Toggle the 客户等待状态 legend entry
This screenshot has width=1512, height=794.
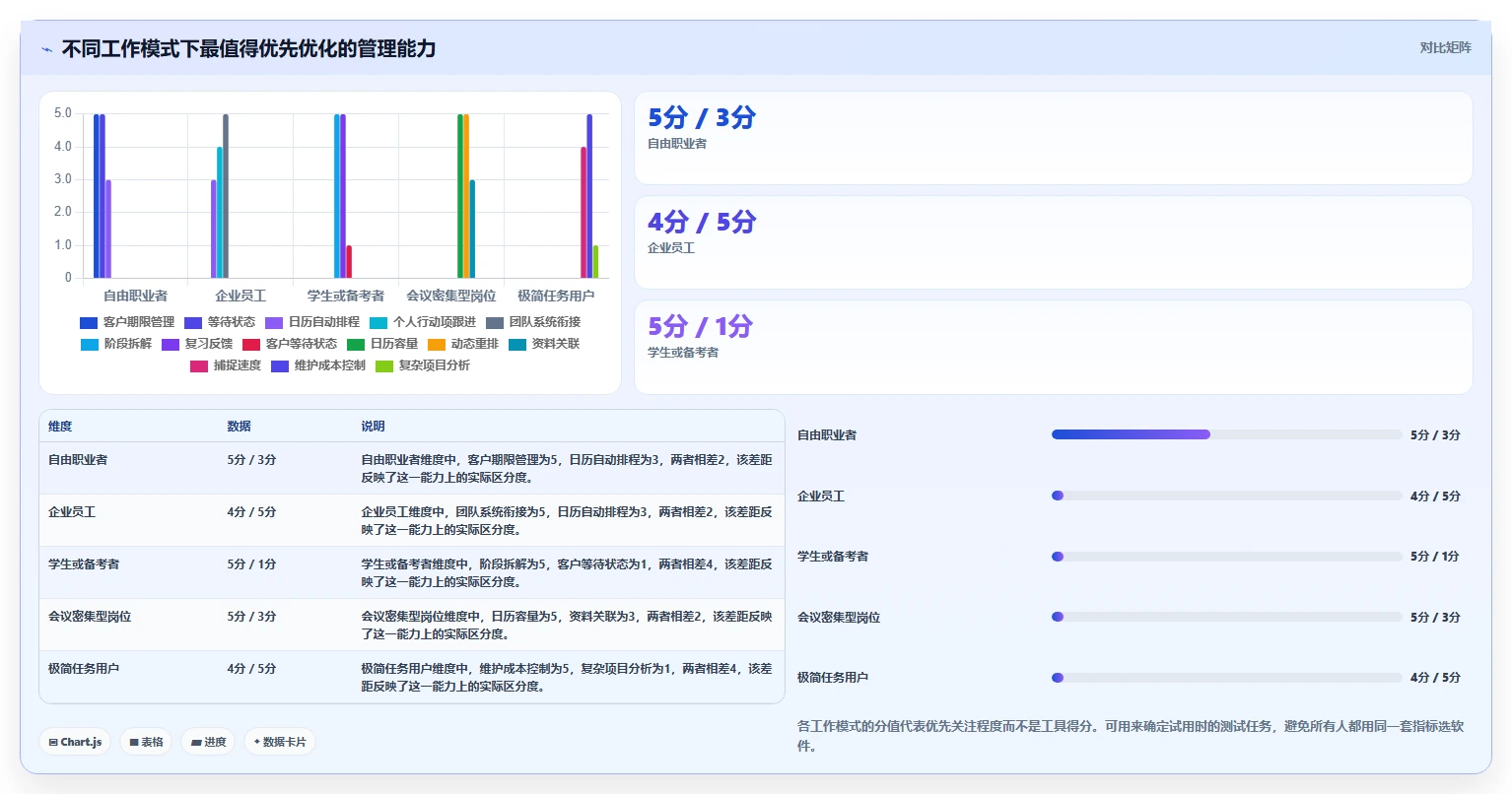[x=290, y=344]
